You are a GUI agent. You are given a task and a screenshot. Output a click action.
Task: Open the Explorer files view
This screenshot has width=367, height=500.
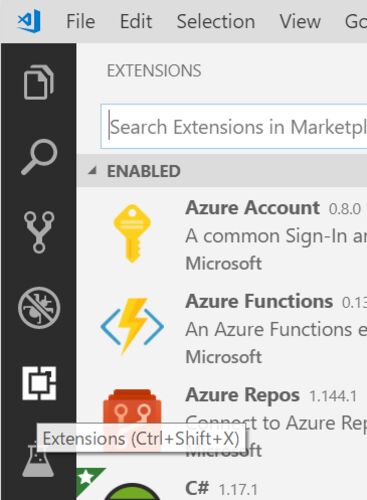(39, 82)
